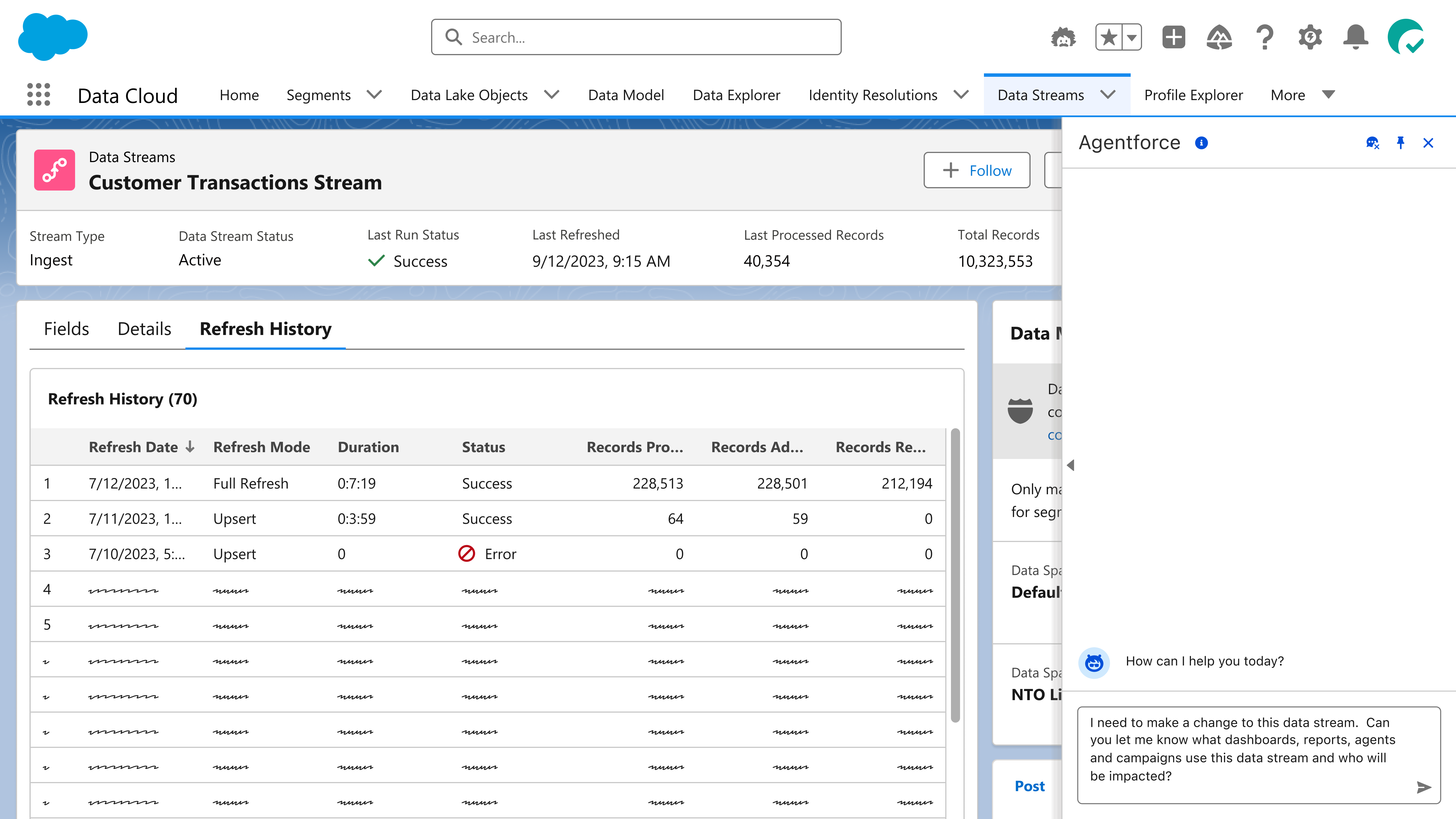Click the 228,513 records processed value

pyautogui.click(x=658, y=484)
